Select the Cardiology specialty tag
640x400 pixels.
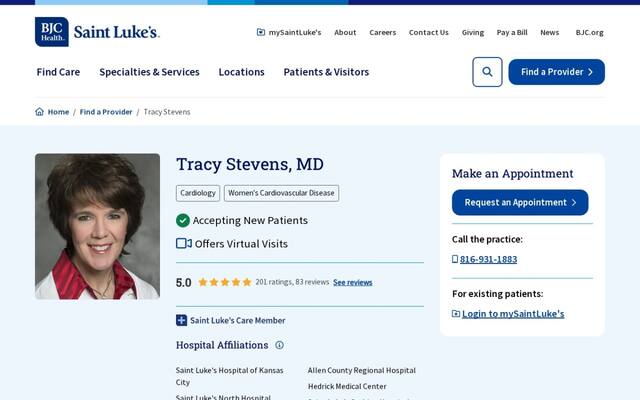[198, 193]
